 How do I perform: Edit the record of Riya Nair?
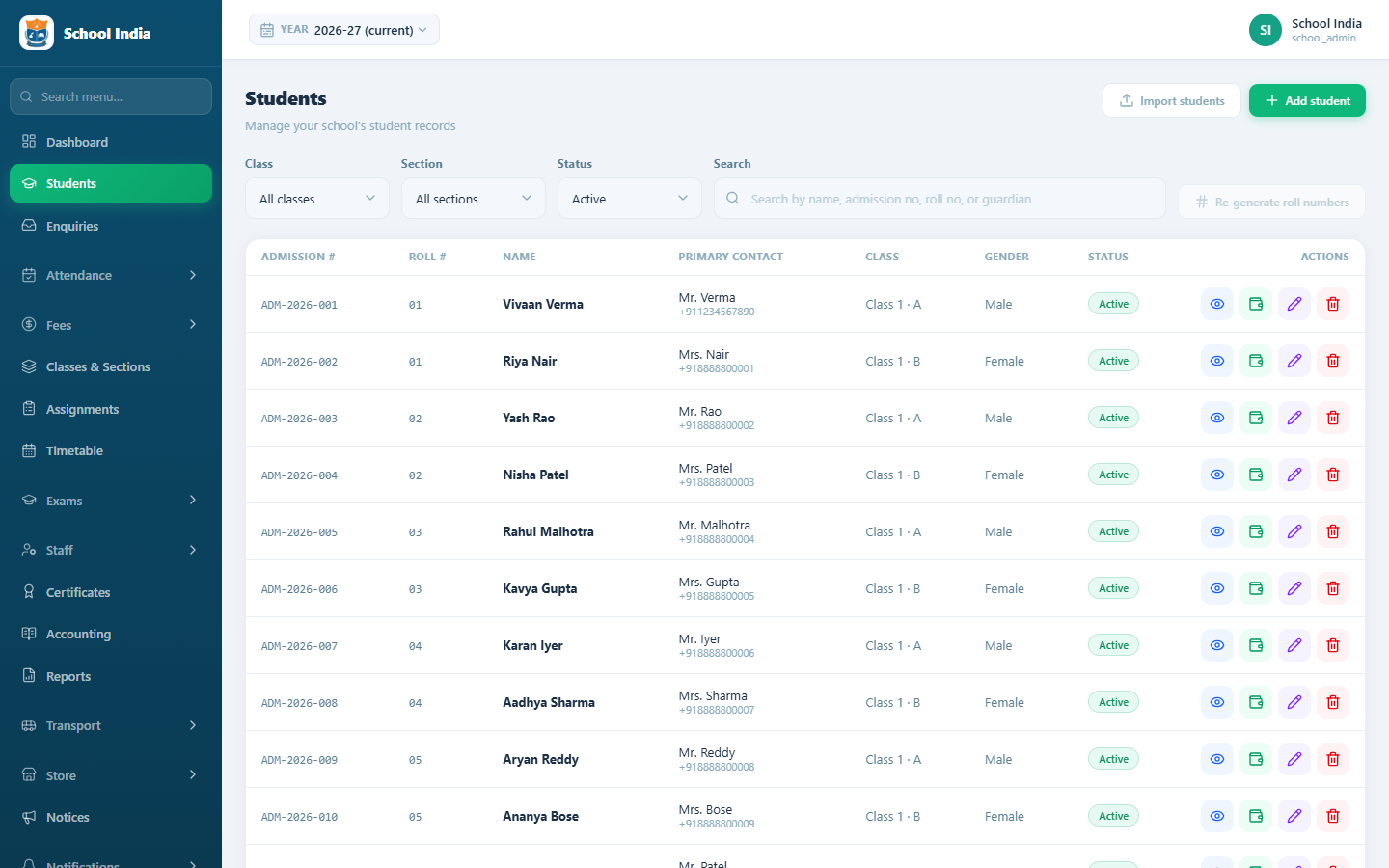point(1294,361)
